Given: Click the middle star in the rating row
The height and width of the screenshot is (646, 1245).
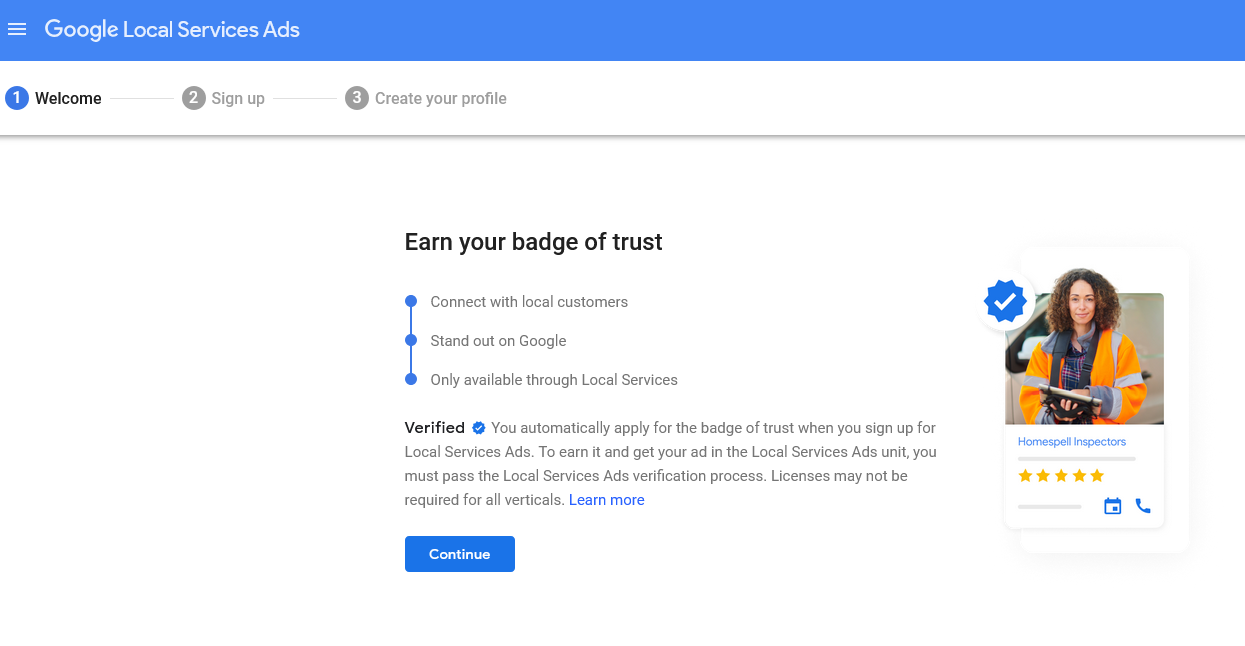Looking at the screenshot, I should [1061, 475].
